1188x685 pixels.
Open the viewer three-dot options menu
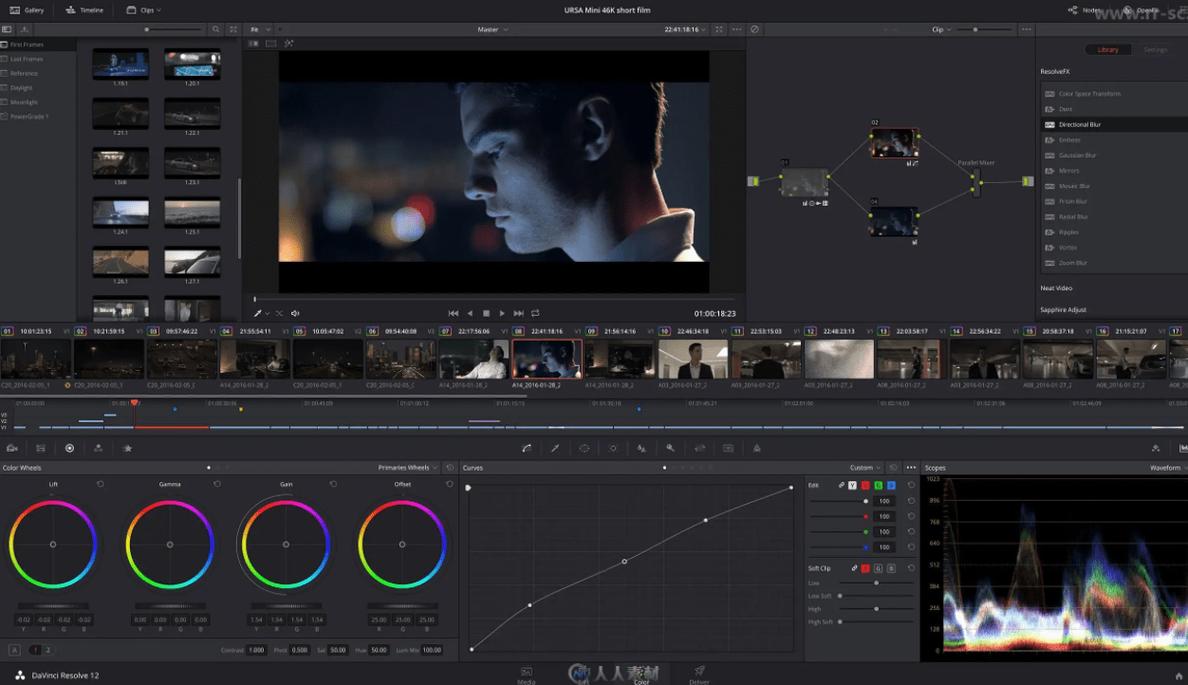tap(736, 30)
